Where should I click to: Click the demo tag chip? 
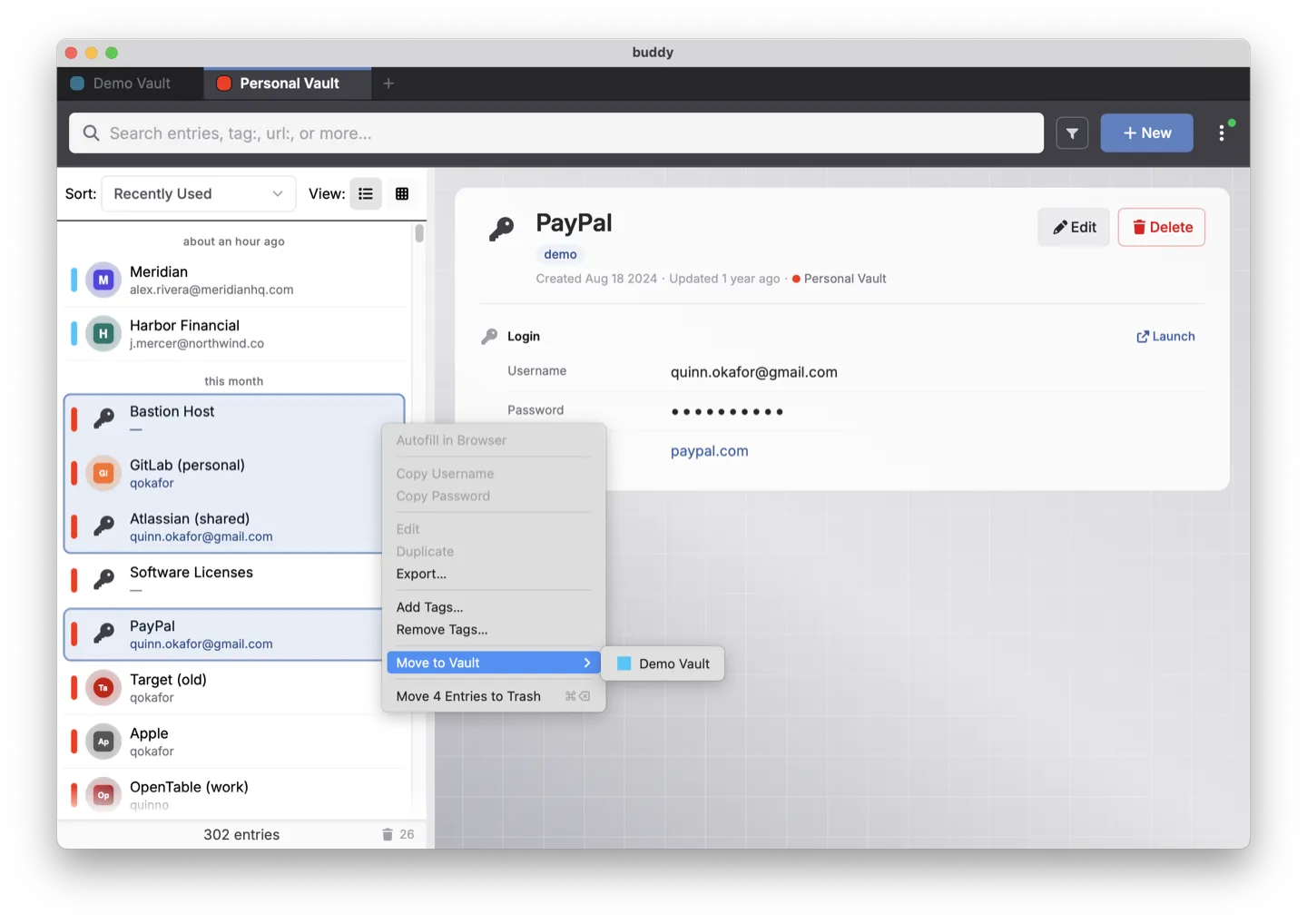pos(560,254)
